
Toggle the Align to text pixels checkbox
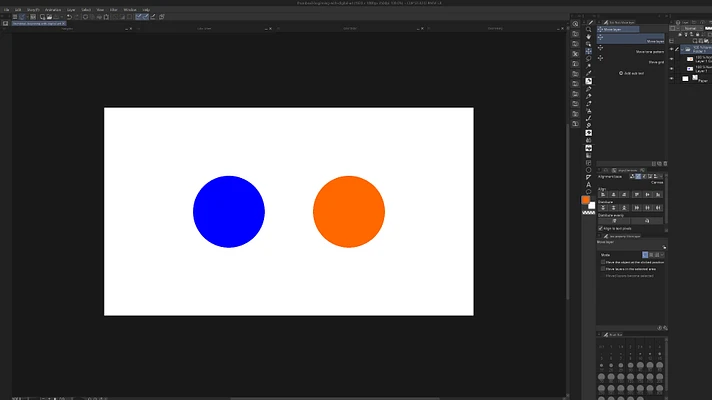tap(601, 228)
